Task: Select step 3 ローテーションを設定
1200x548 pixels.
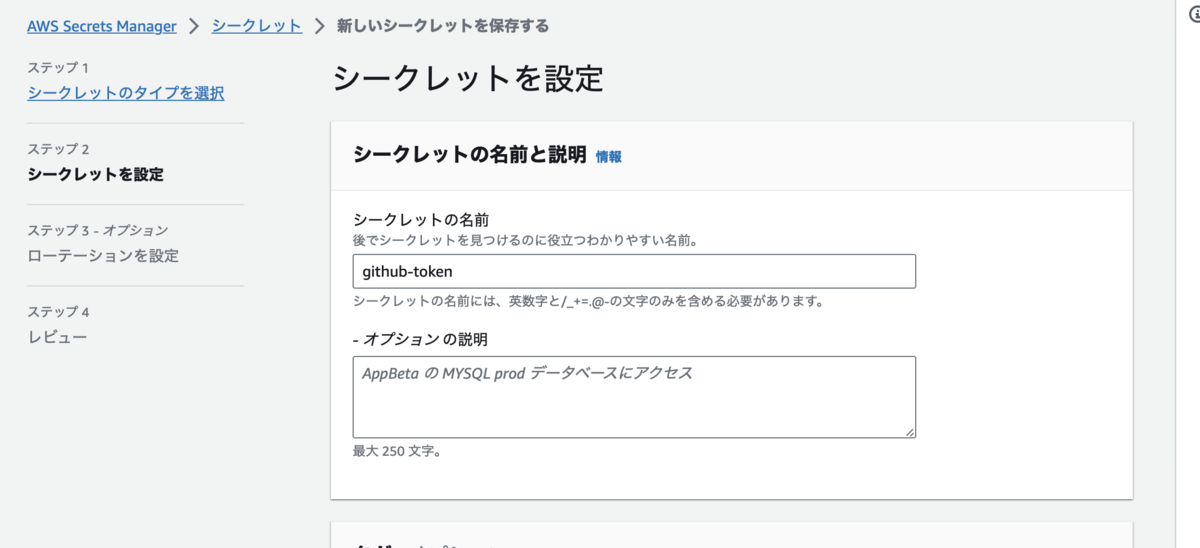Action: pyautogui.click(x=103, y=255)
